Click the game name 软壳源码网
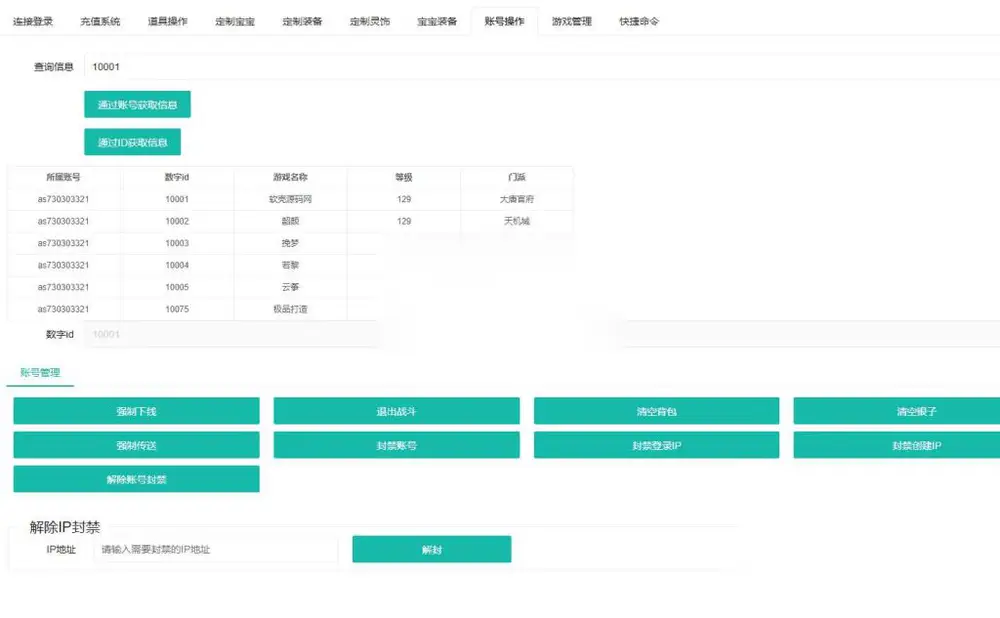The image size is (1000, 618). 290,199
